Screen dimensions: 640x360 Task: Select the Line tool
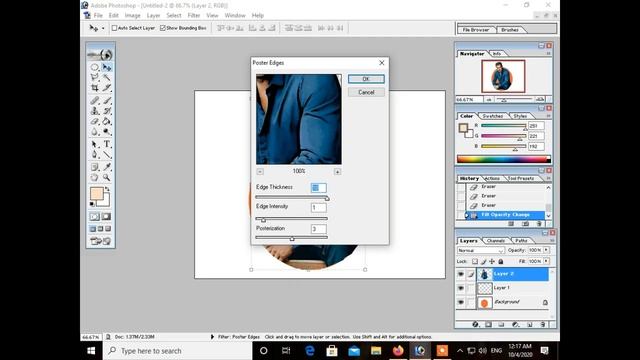(x=107, y=155)
